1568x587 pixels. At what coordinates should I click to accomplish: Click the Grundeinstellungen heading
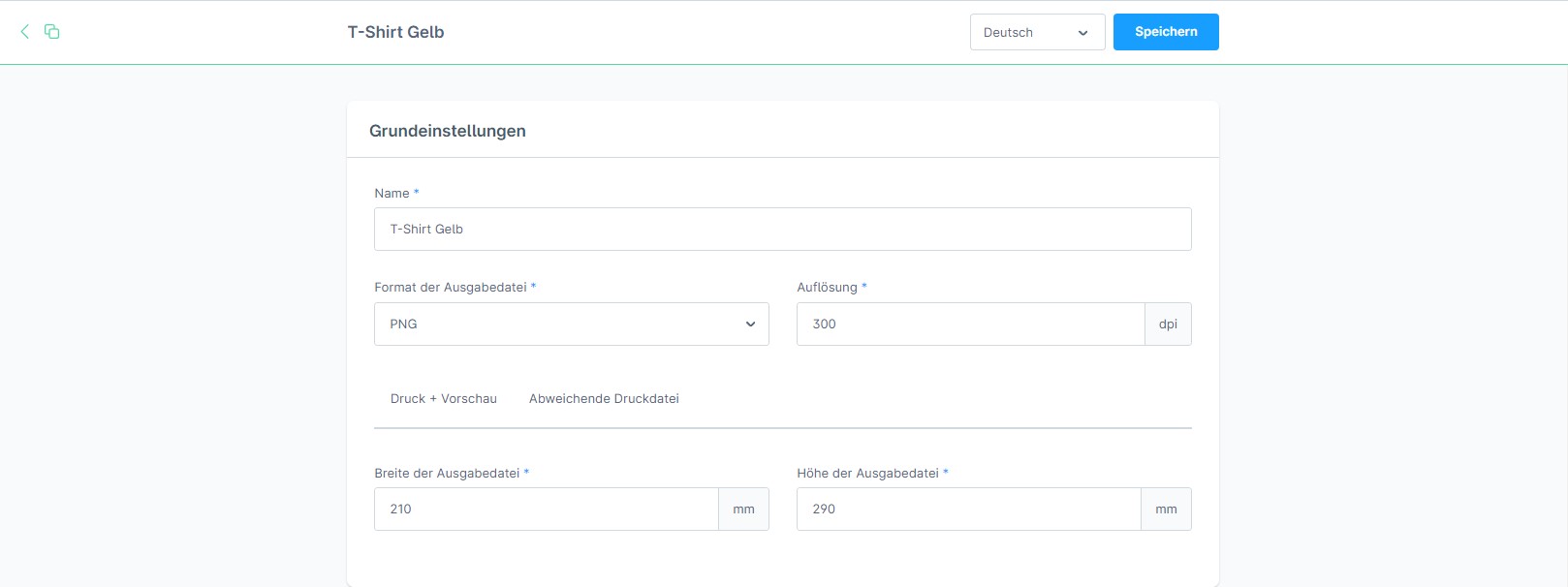tap(448, 131)
